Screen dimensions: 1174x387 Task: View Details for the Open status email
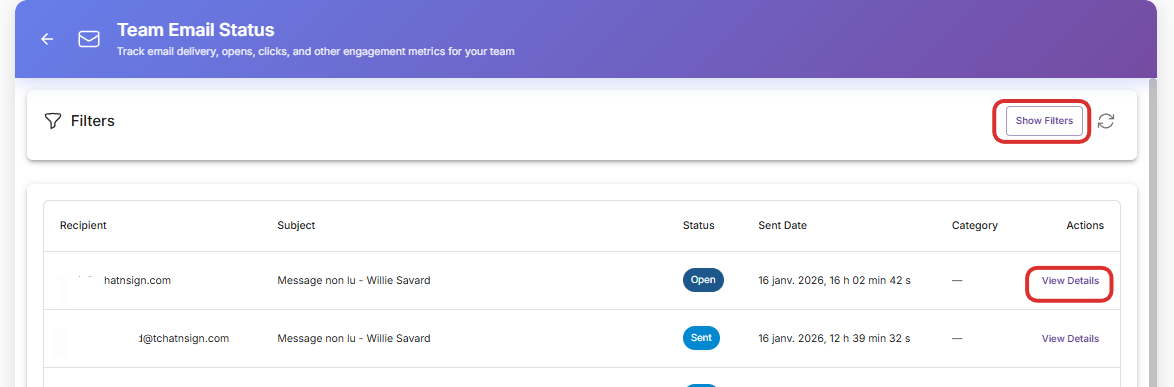click(x=1070, y=281)
